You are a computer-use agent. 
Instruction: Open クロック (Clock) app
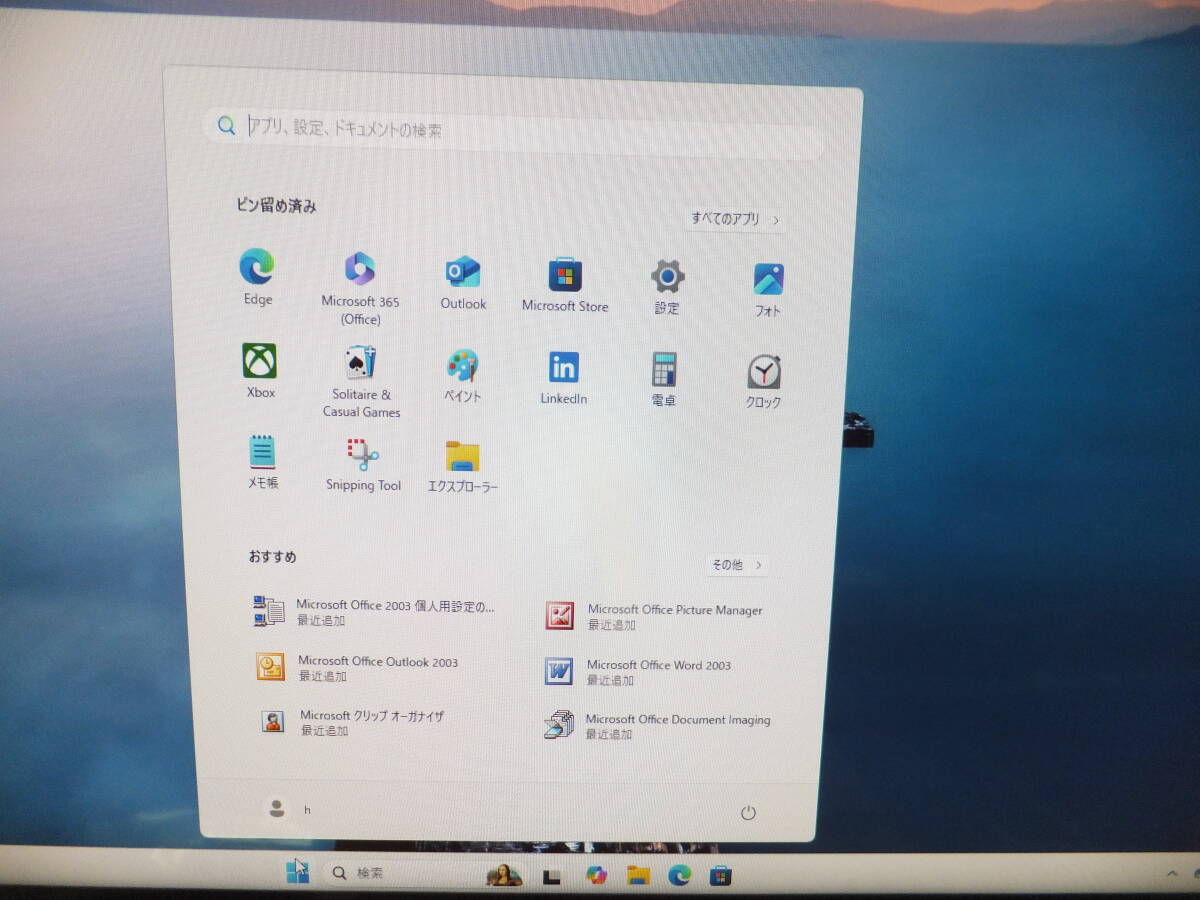764,381
